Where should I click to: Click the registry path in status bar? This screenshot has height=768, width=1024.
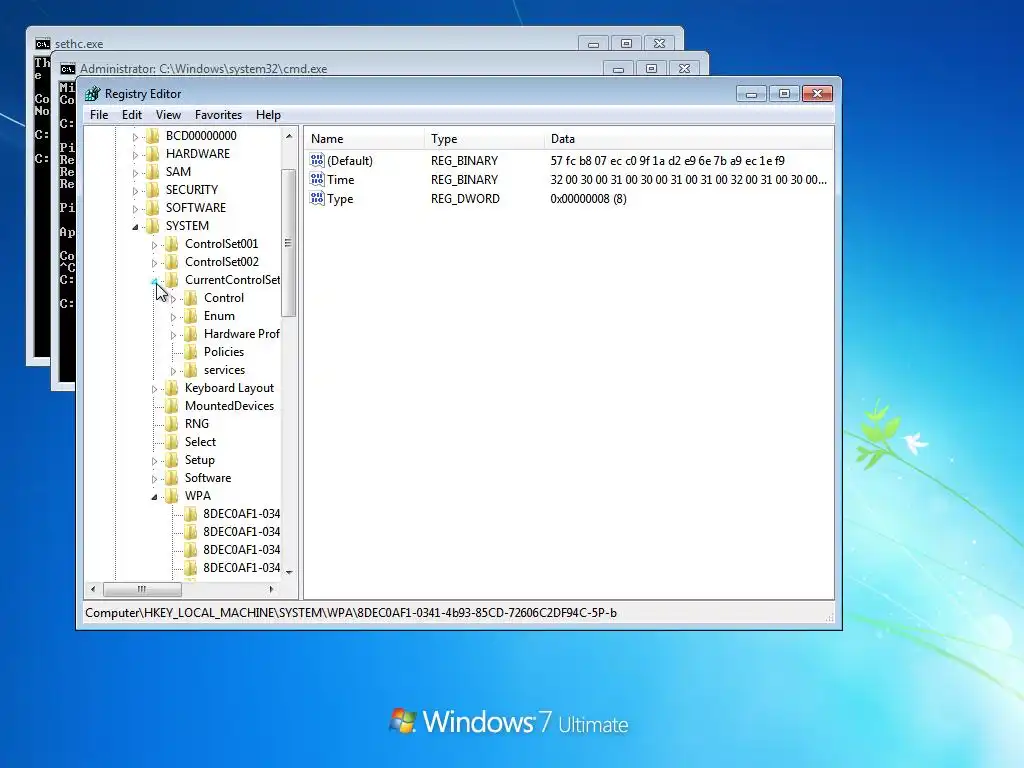[351, 613]
